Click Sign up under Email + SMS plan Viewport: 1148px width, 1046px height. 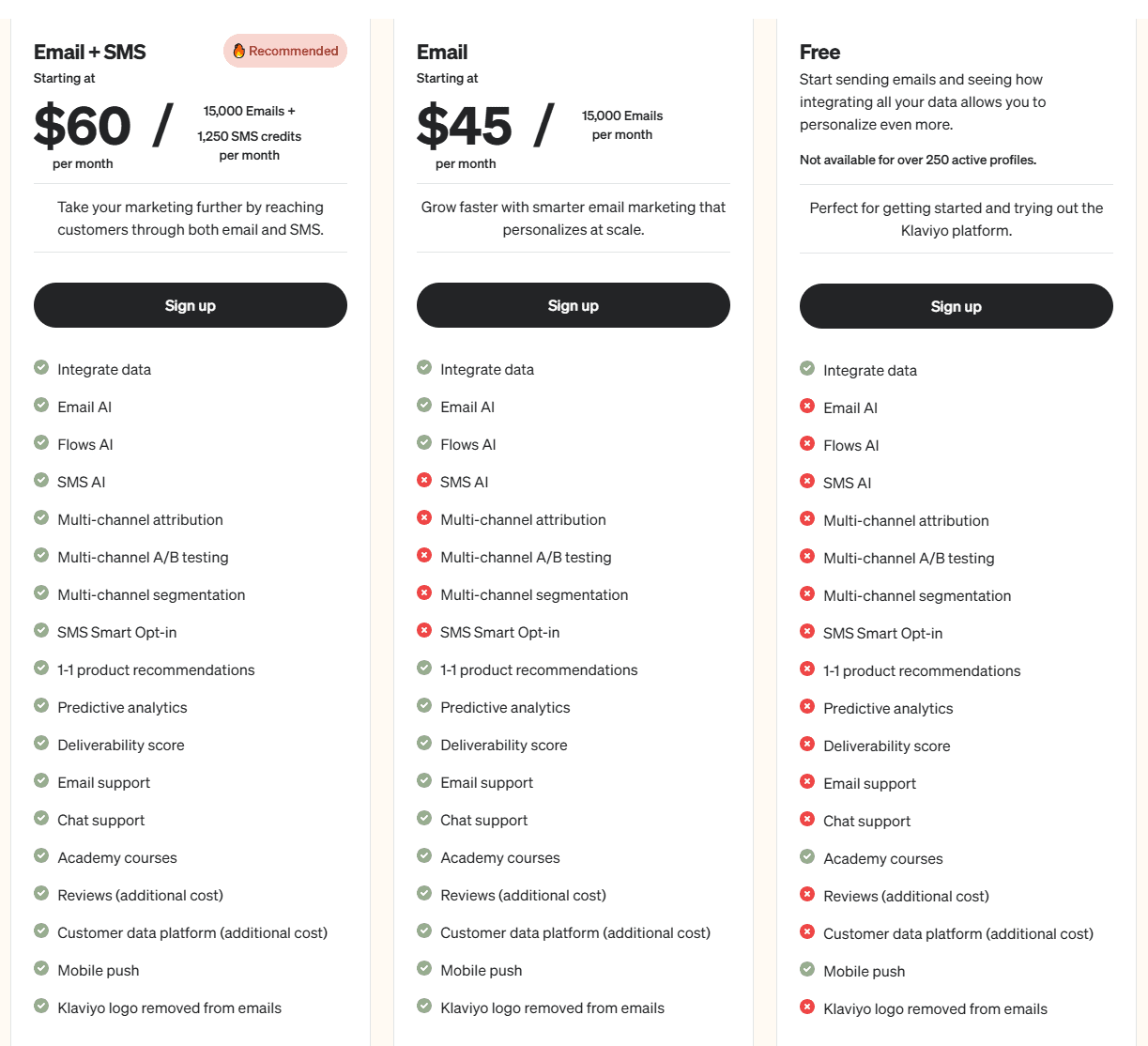pos(191,305)
